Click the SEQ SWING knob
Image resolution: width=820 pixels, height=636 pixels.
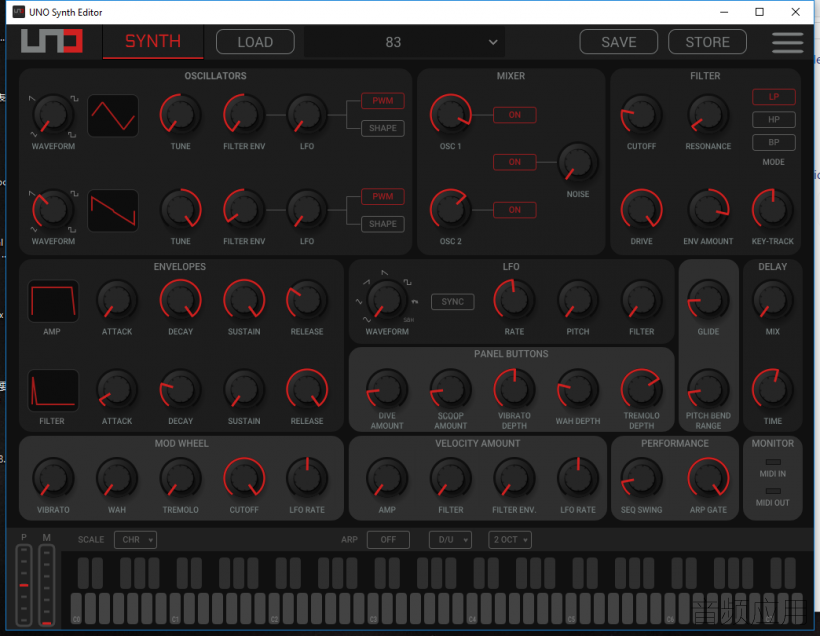click(x=641, y=479)
